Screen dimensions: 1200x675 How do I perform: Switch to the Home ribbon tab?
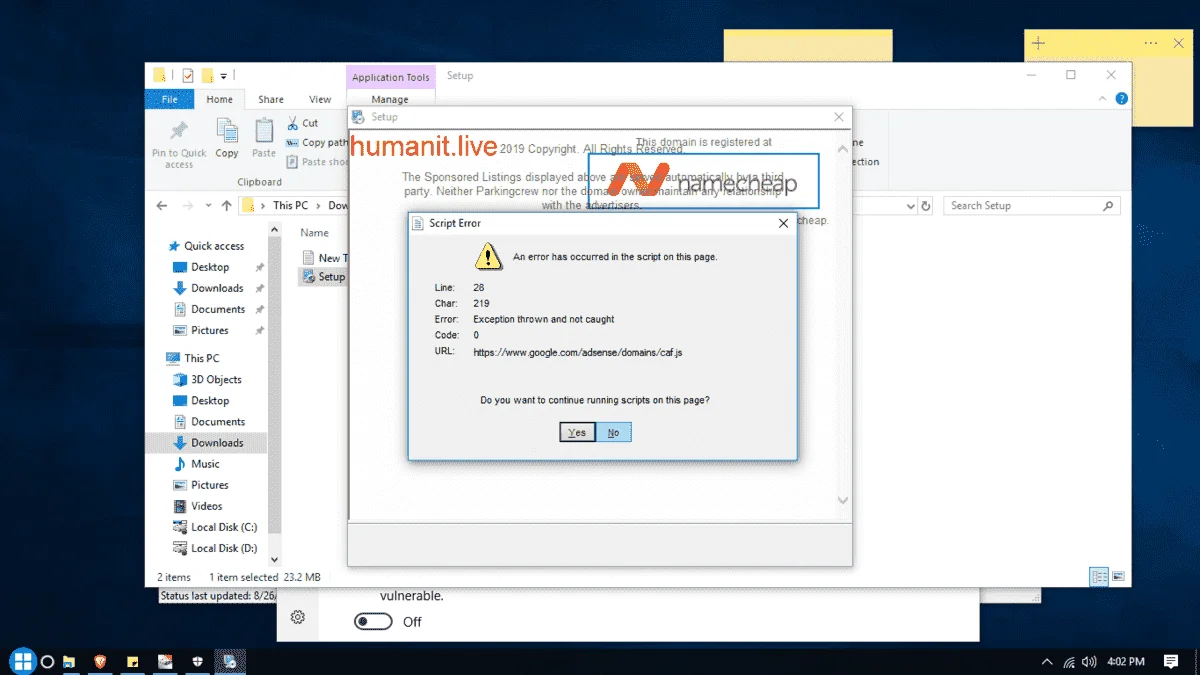pyautogui.click(x=219, y=99)
